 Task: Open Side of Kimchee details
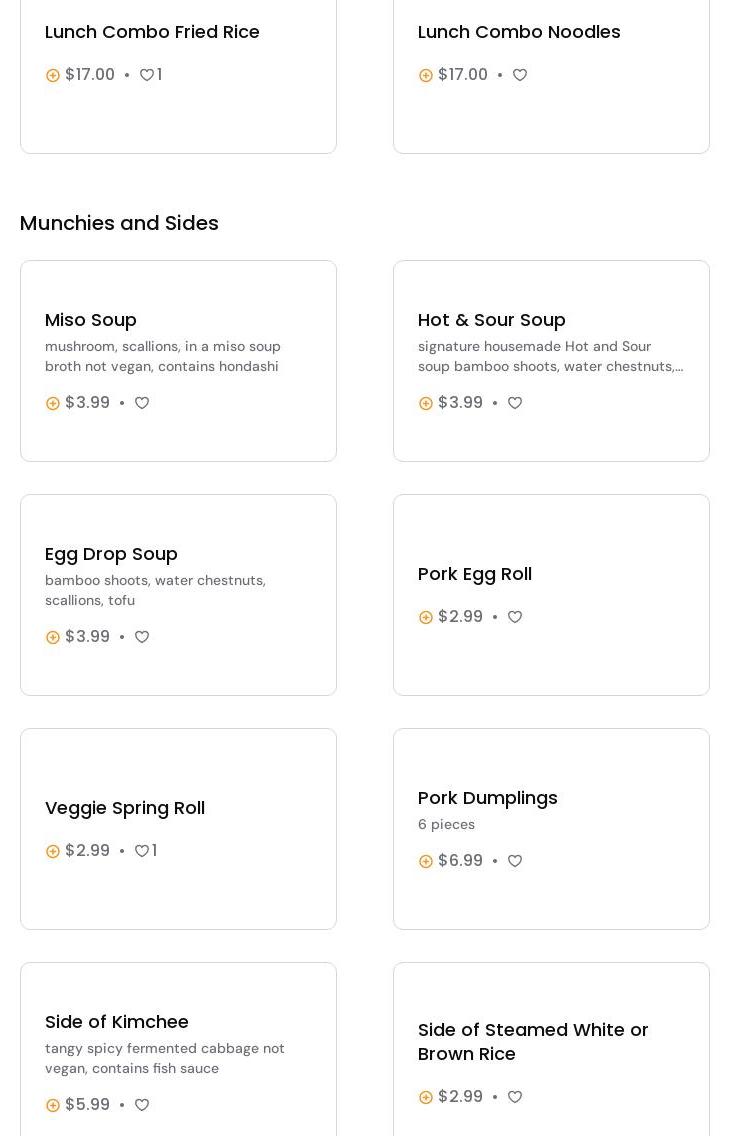tap(117, 1022)
